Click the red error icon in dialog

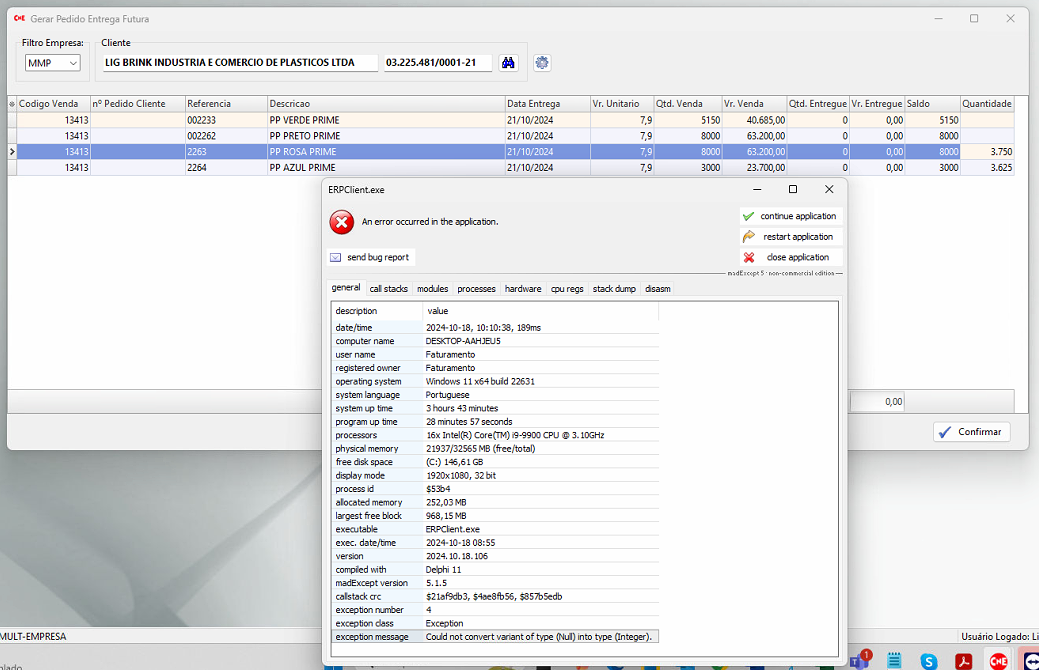click(342, 222)
